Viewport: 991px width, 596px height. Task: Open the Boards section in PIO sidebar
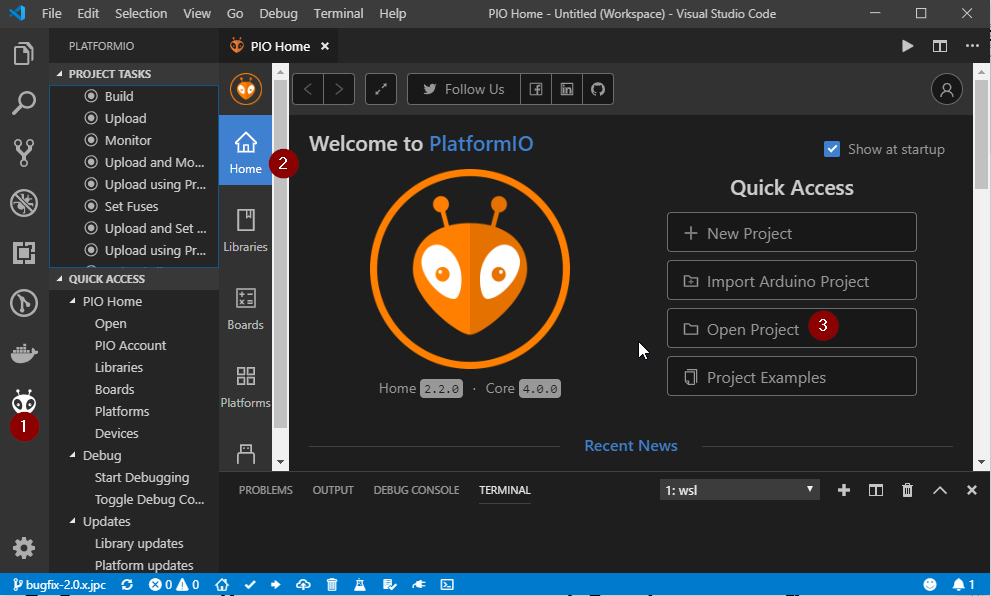(x=245, y=307)
